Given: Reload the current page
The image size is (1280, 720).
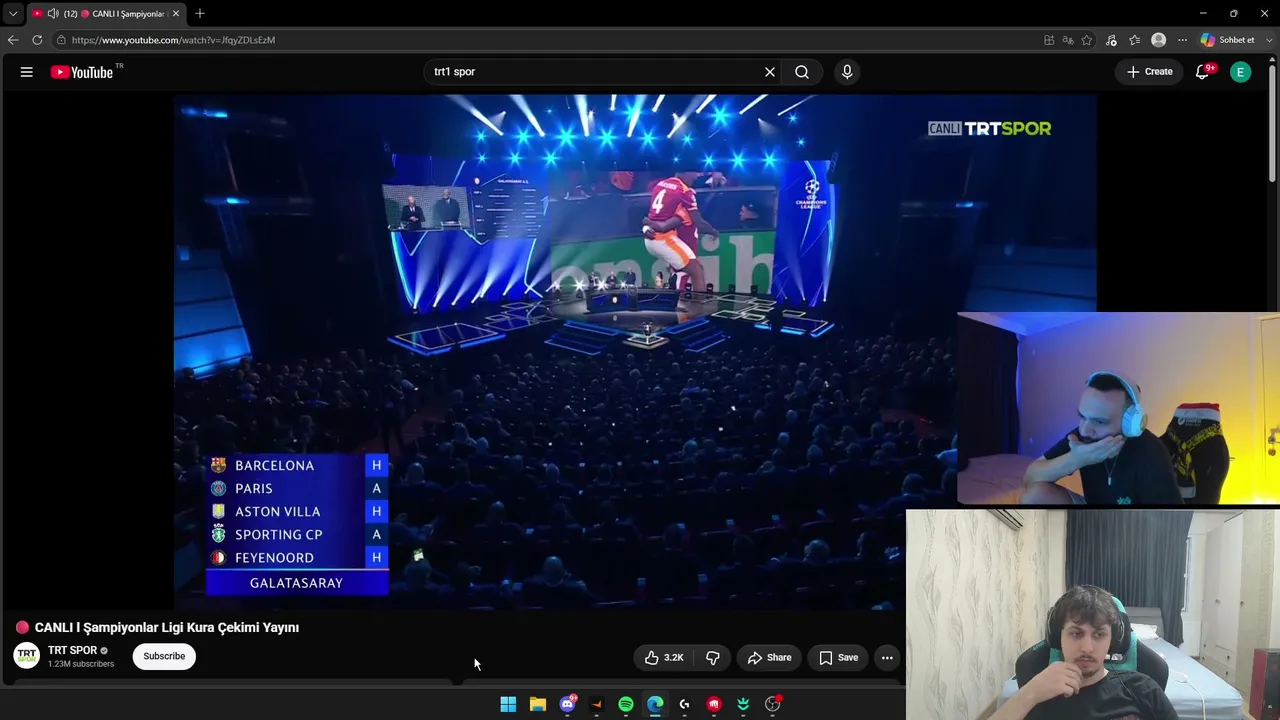Looking at the screenshot, I should point(37,40).
